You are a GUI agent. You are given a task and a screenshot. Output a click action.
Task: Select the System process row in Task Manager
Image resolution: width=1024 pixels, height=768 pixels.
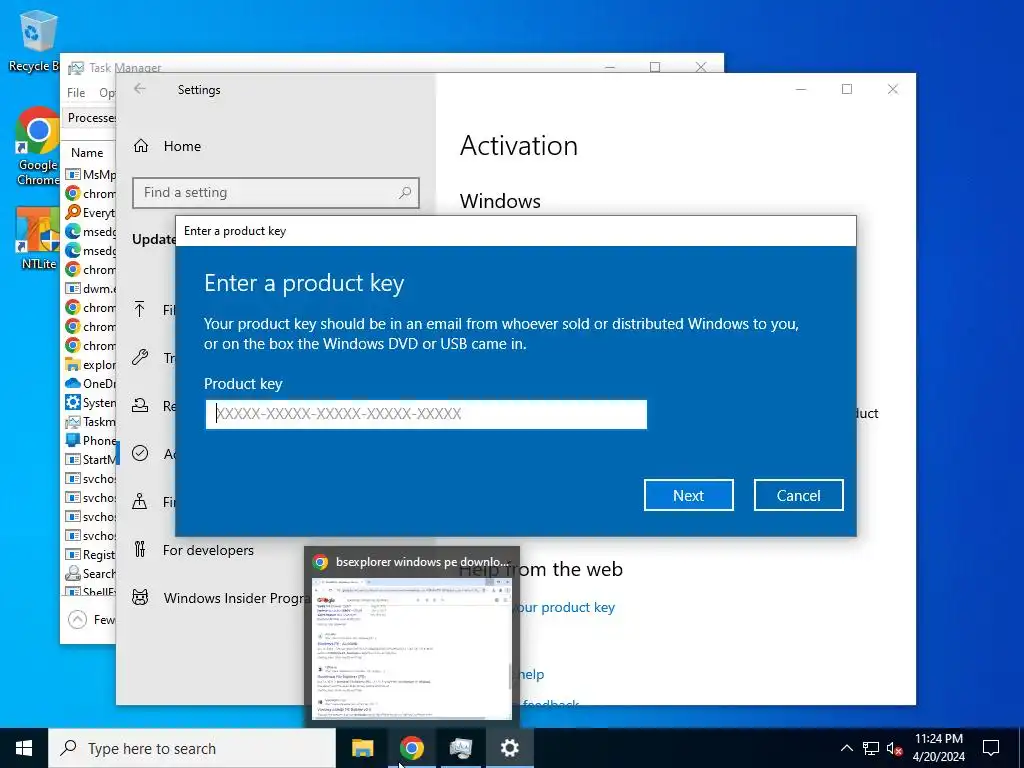pos(90,402)
